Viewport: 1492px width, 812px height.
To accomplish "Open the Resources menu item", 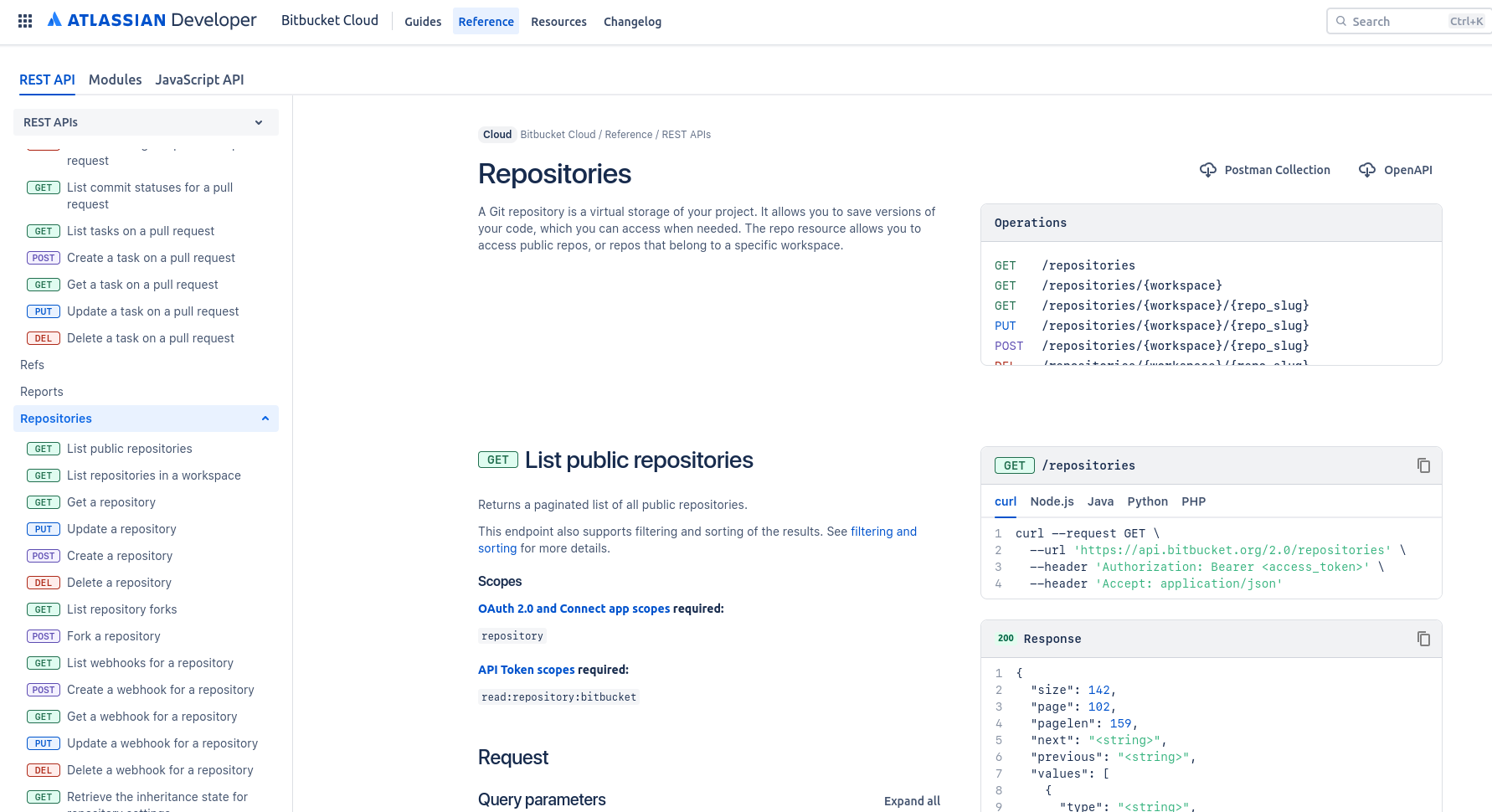I will tap(558, 22).
